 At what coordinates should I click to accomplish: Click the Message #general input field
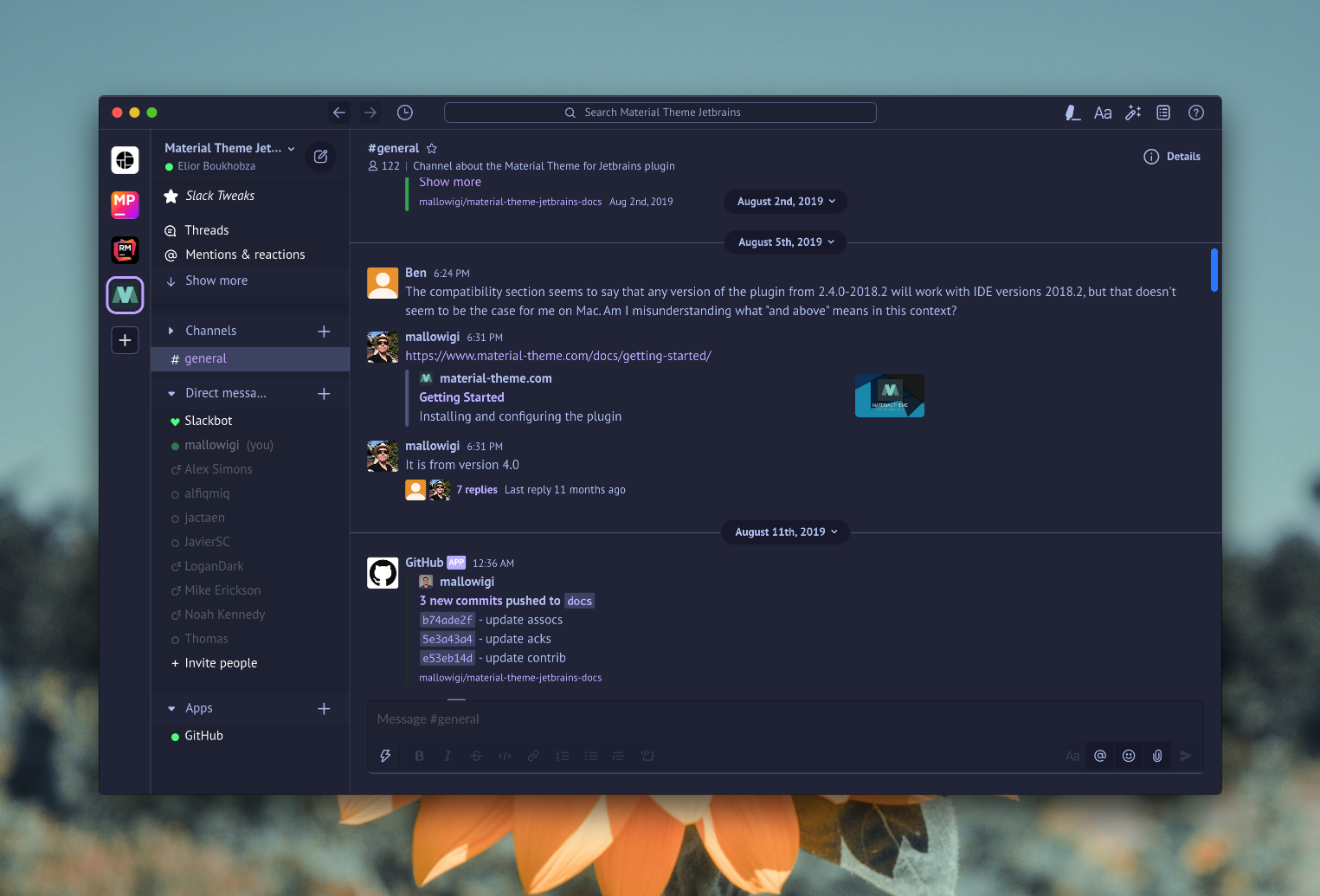785,719
